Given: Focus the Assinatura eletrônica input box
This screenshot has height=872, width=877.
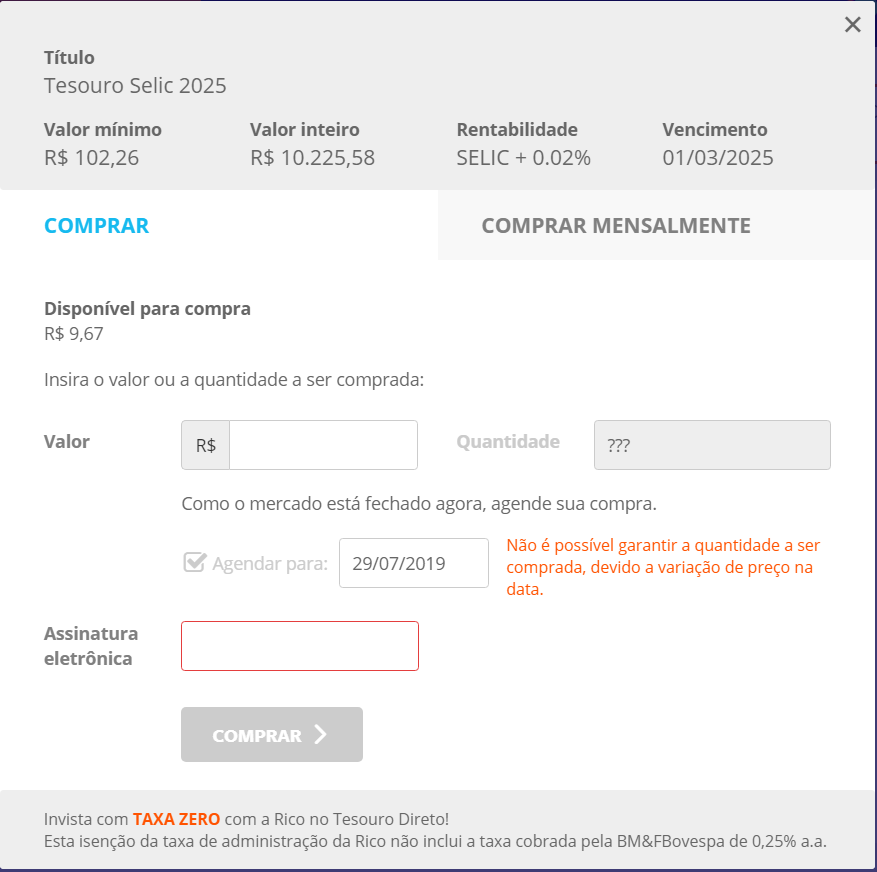Looking at the screenshot, I should click(x=300, y=646).
